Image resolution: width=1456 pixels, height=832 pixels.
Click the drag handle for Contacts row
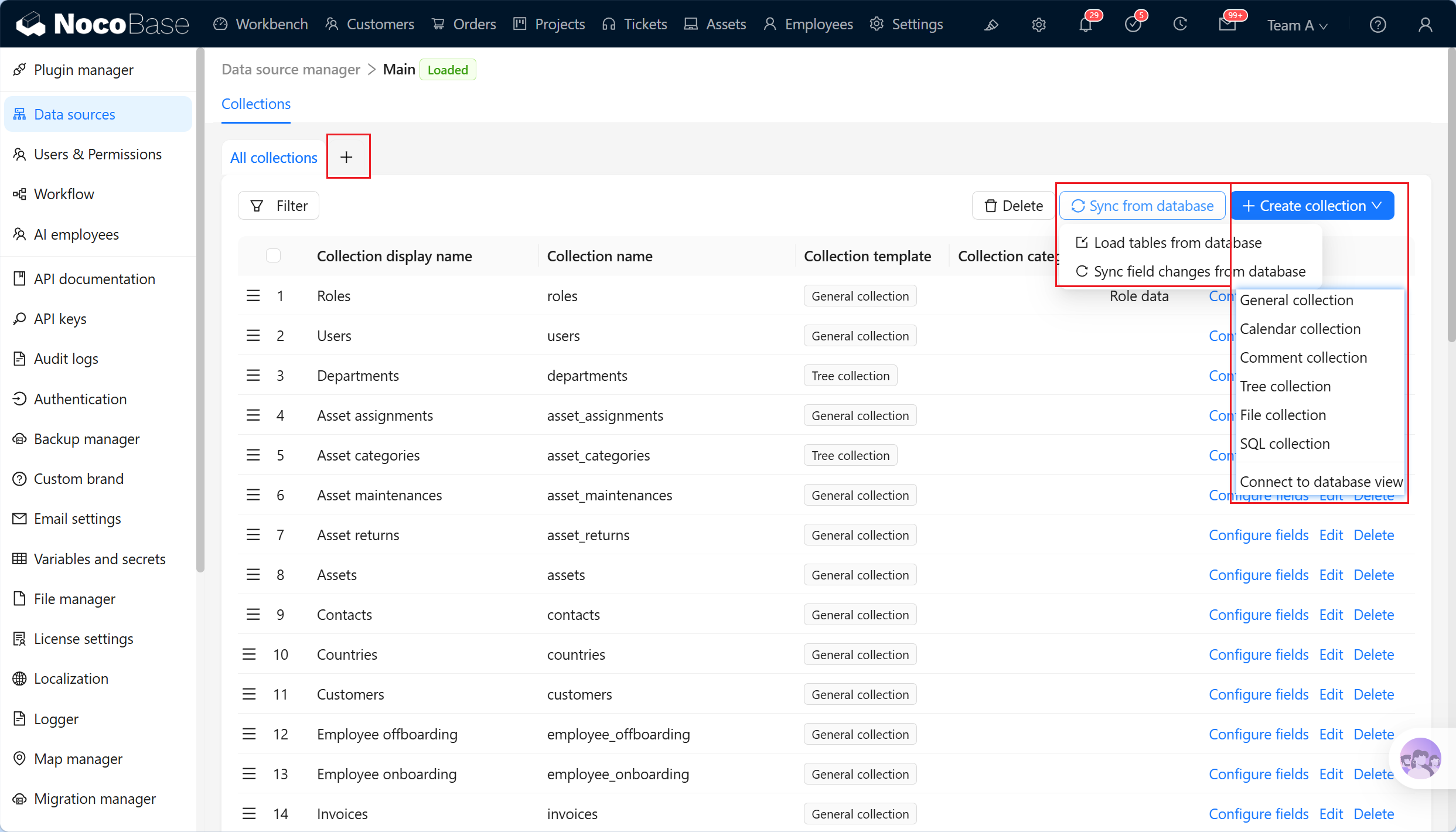click(x=253, y=615)
